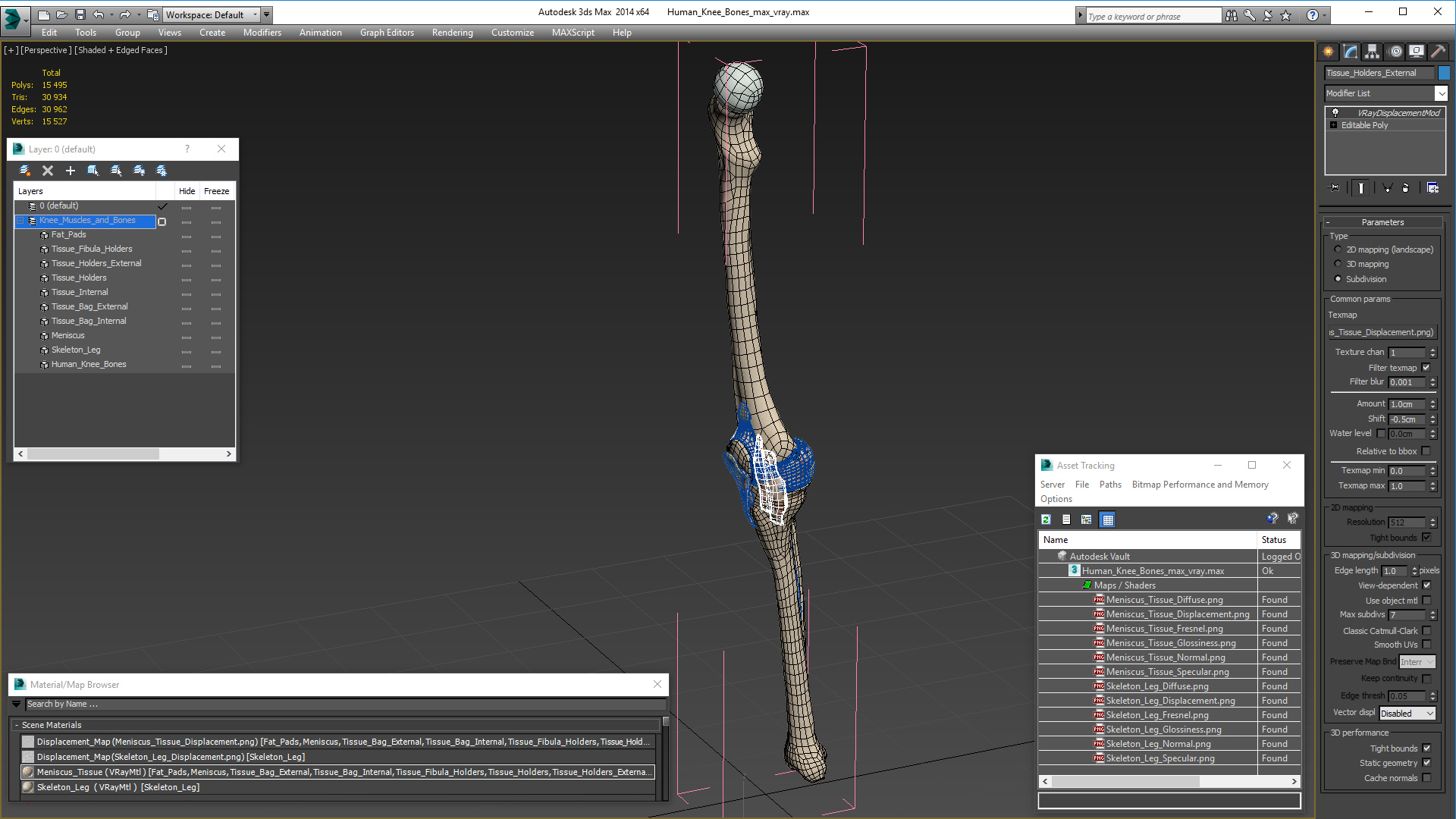
Task: Open the MAXScript menu
Action: pos(573,33)
